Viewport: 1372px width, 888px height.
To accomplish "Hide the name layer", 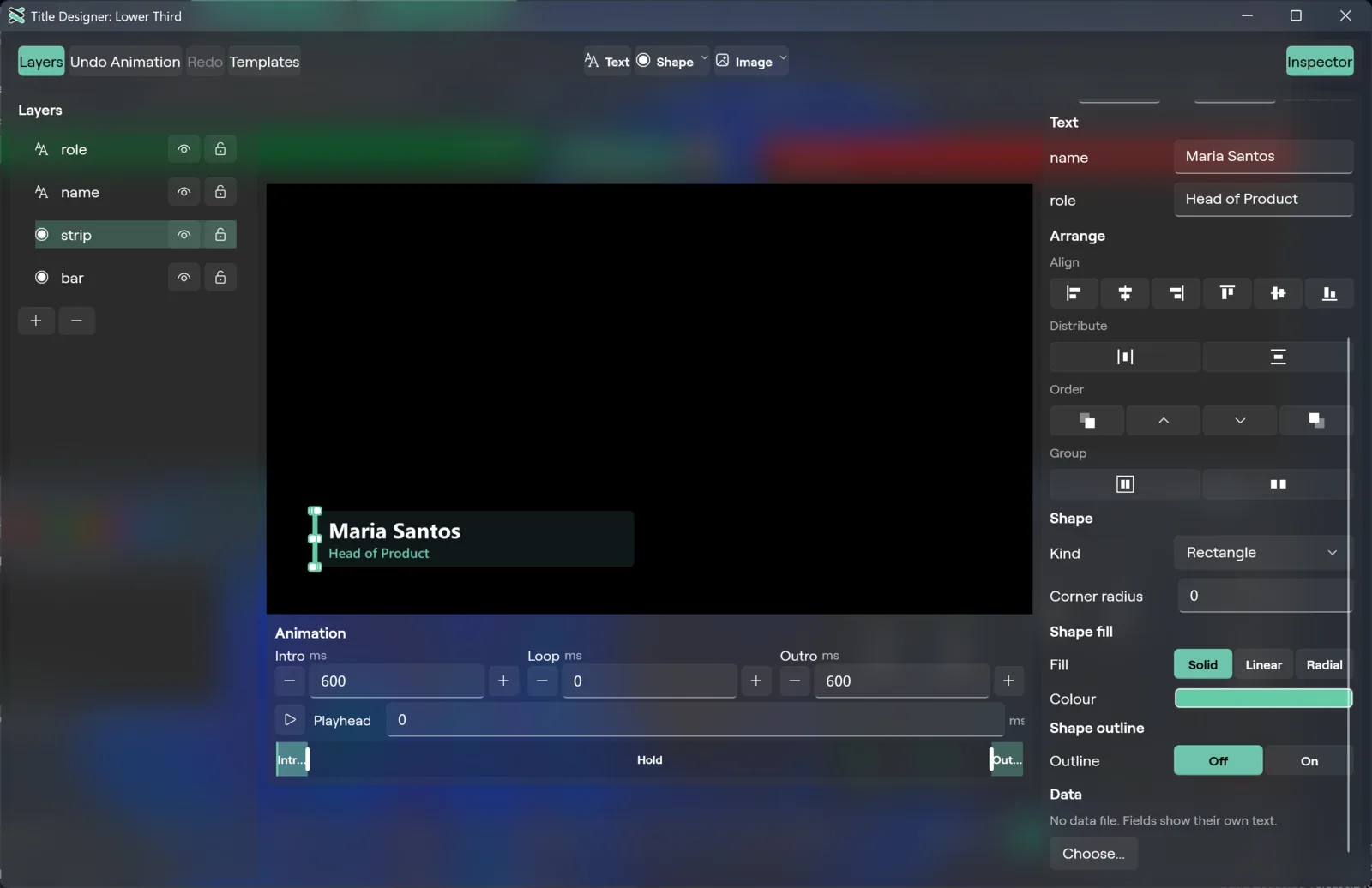I will pos(184,192).
